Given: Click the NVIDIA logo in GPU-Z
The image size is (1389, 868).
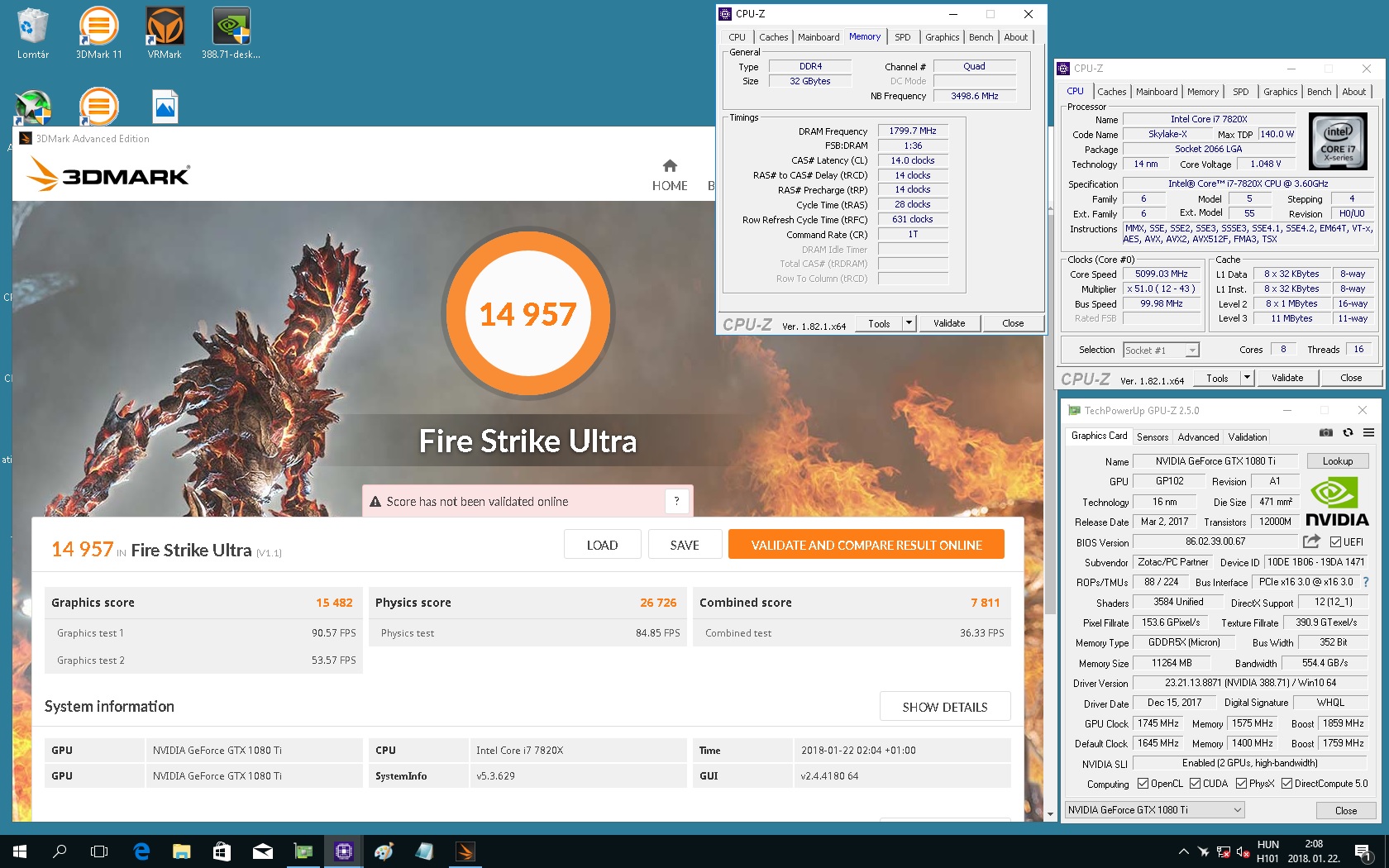Looking at the screenshot, I should click(1337, 502).
